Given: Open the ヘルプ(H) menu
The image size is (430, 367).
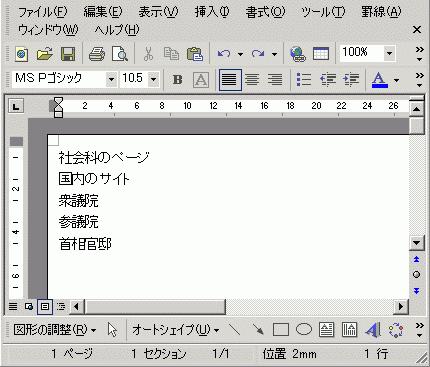Looking at the screenshot, I should pos(117,30).
